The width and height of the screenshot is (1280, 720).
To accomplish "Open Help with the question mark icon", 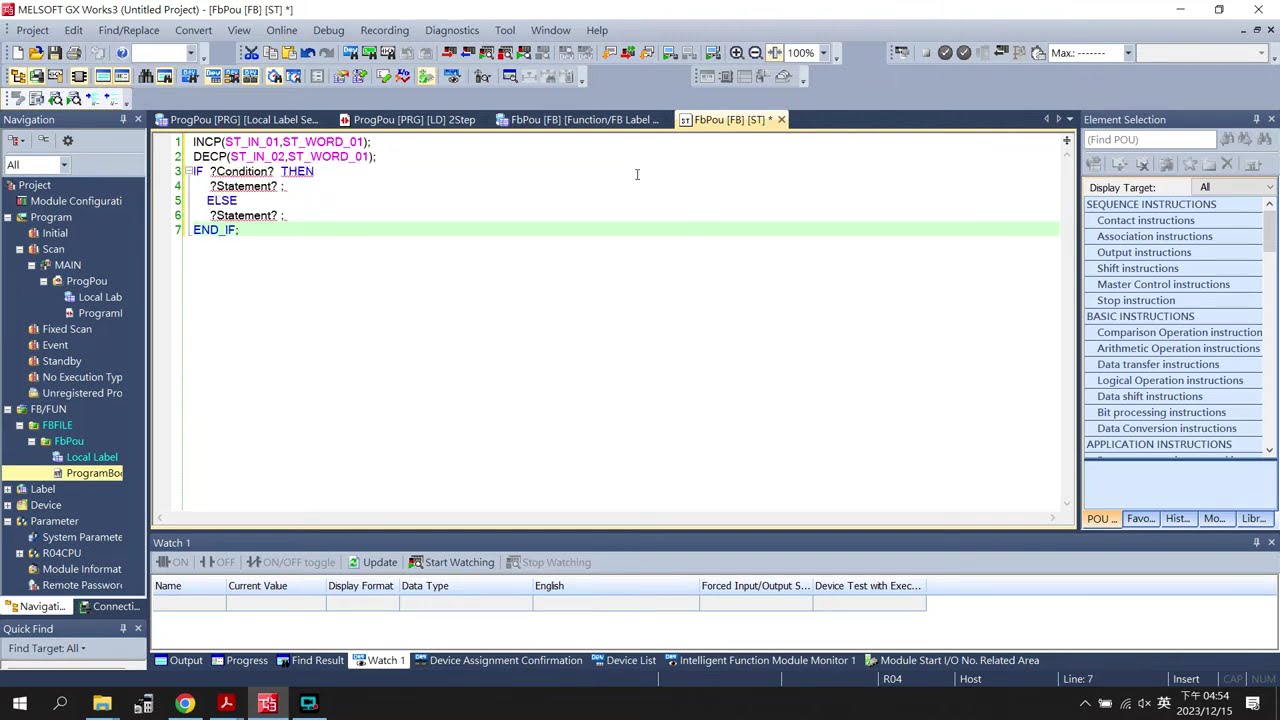I will (x=122, y=53).
